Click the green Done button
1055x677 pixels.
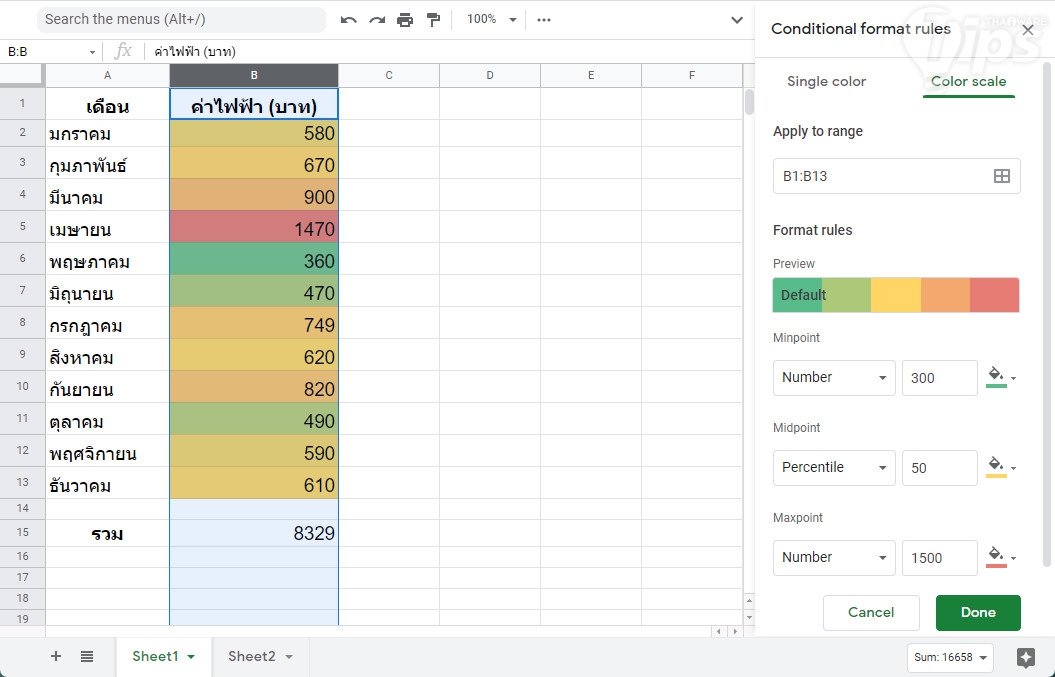pyautogui.click(x=978, y=613)
